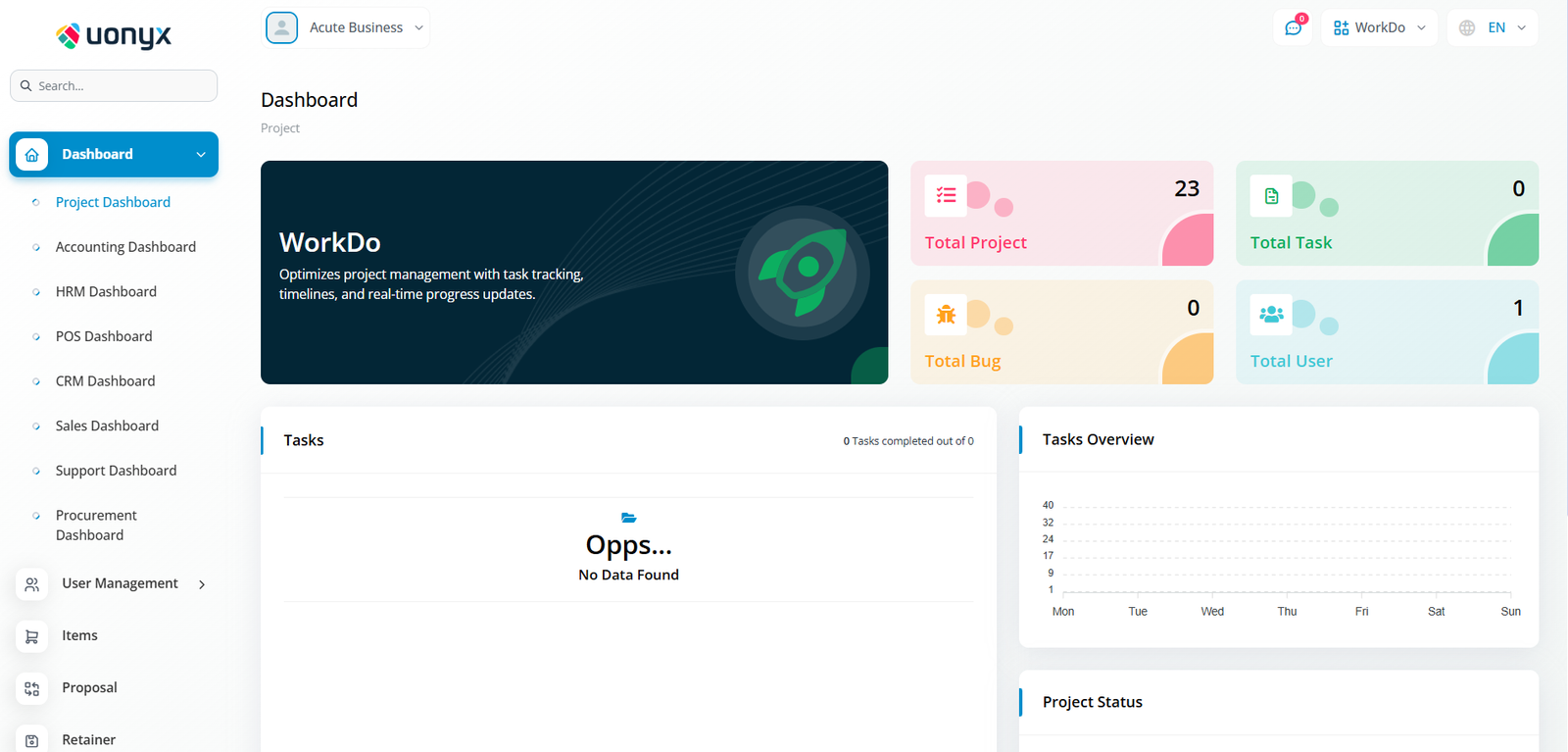Click the Proposal icon in sidebar

click(32, 688)
